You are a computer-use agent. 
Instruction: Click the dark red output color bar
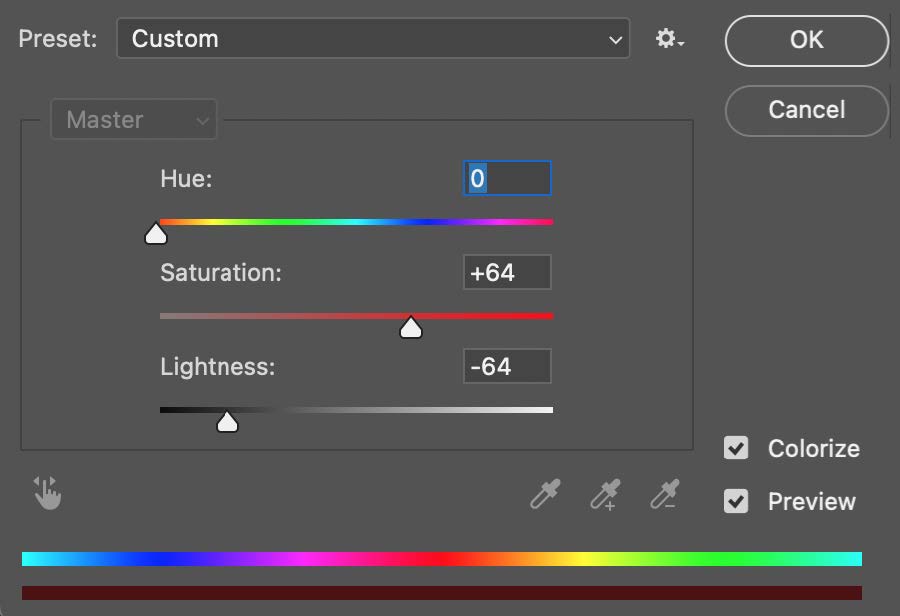pyautogui.click(x=442, y=592)
